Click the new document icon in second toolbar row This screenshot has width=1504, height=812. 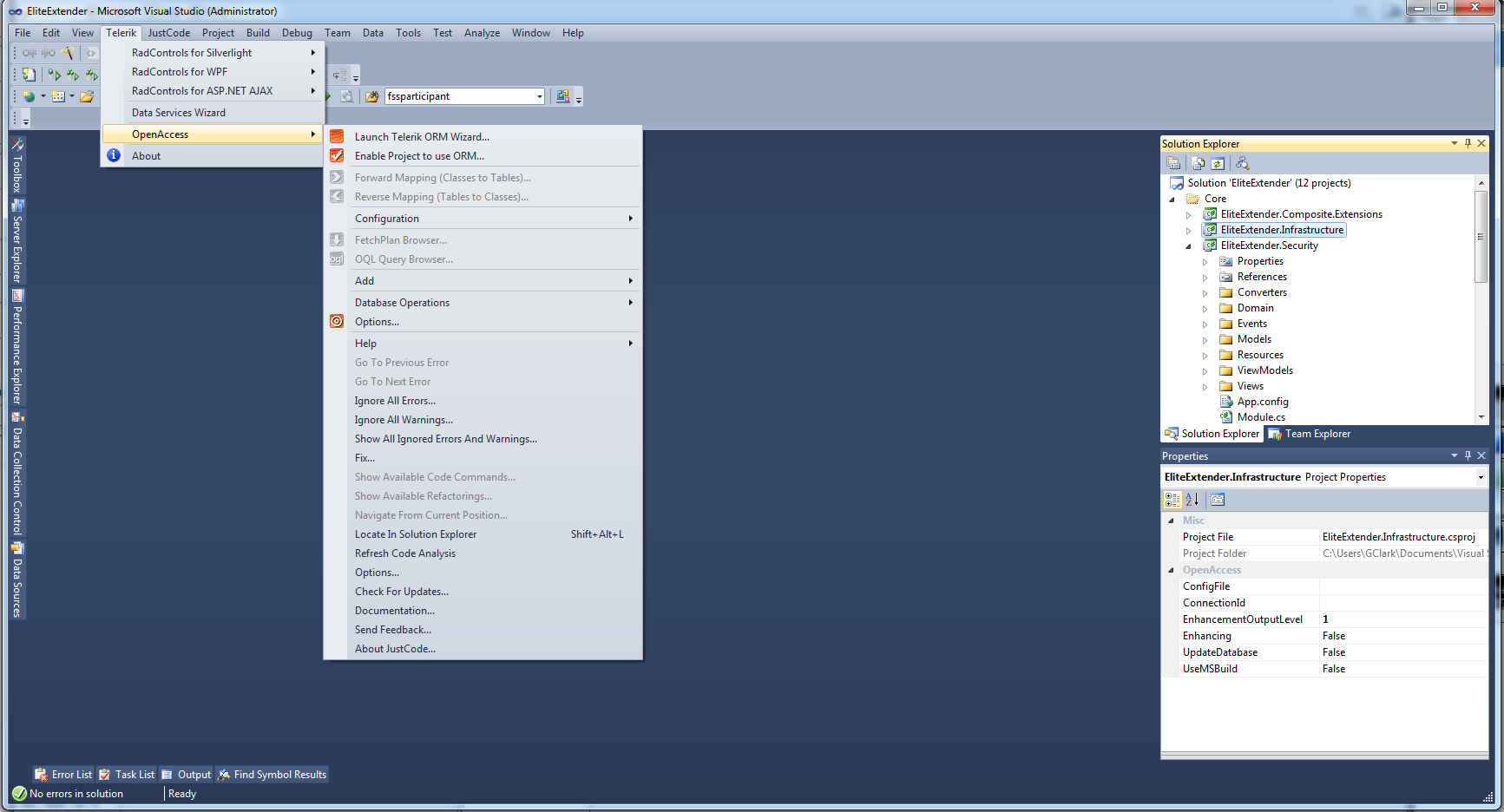pyautogui.click(x=29, y=75)
